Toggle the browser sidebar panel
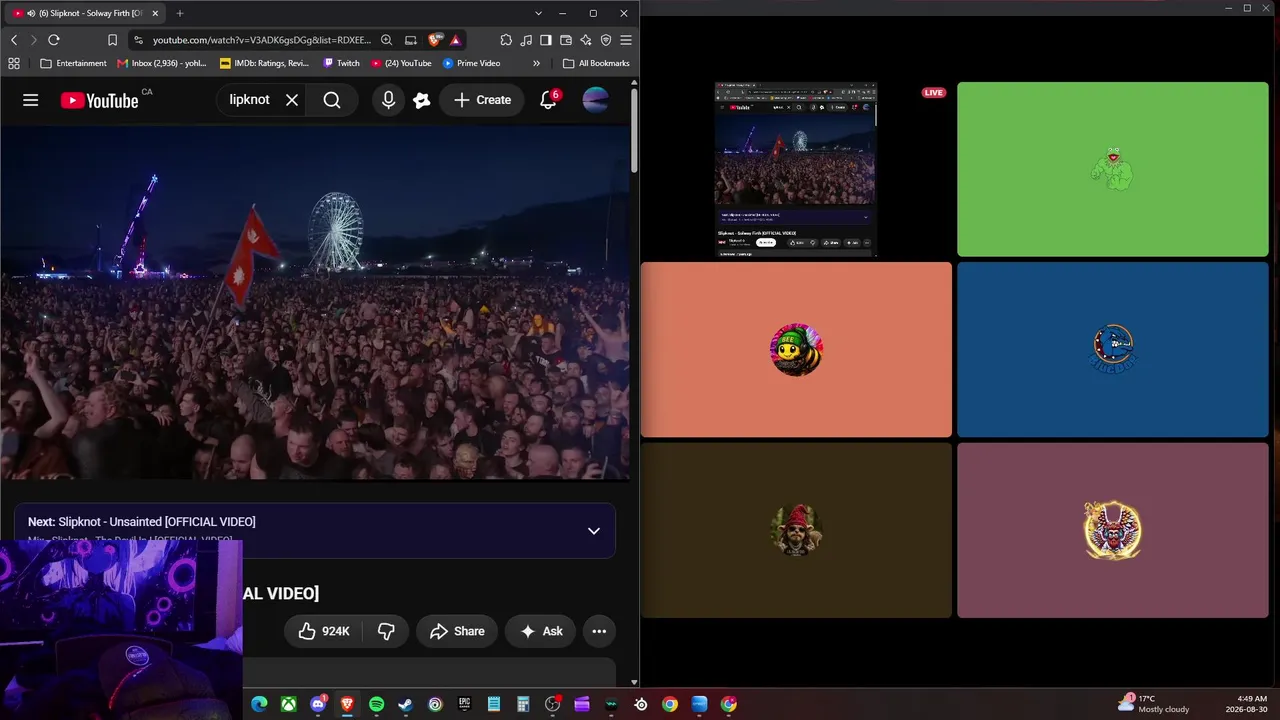1280x720 pixels. tap(546, 40)
